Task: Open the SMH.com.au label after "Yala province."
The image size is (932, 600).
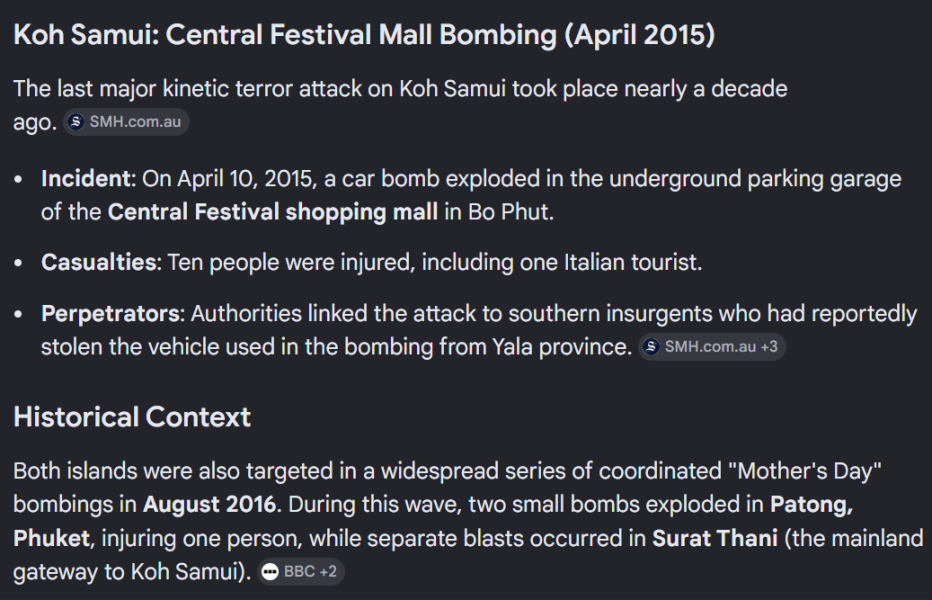Action: [x=710, y=347]
